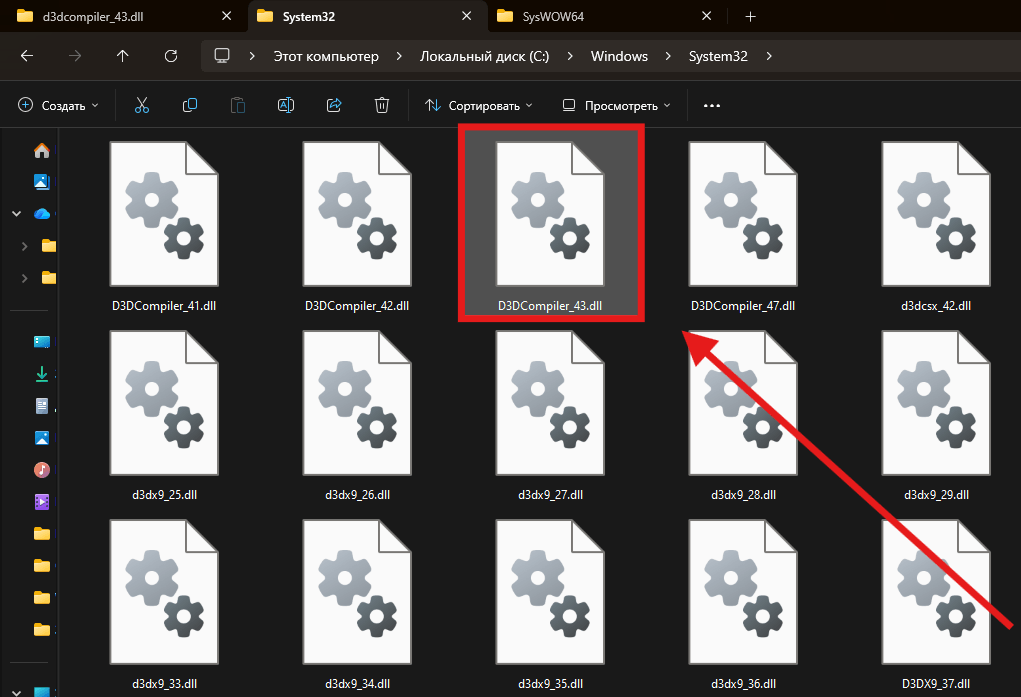The height and width of the screenshot is (697, 1021).
Task: Click the Copy icon in toolbar
Action: [189, 105]
